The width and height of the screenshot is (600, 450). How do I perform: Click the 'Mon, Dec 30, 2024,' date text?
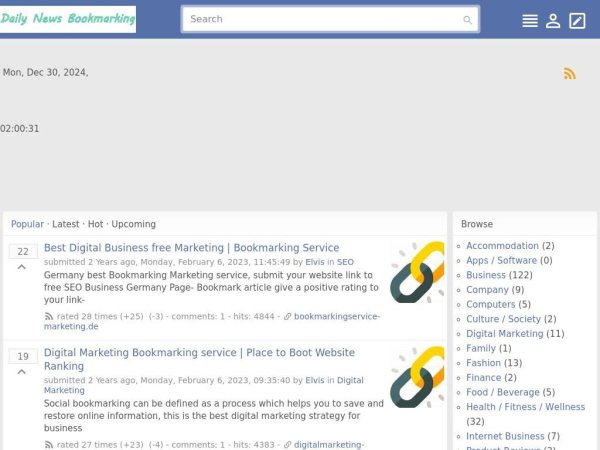coord(46,72)
